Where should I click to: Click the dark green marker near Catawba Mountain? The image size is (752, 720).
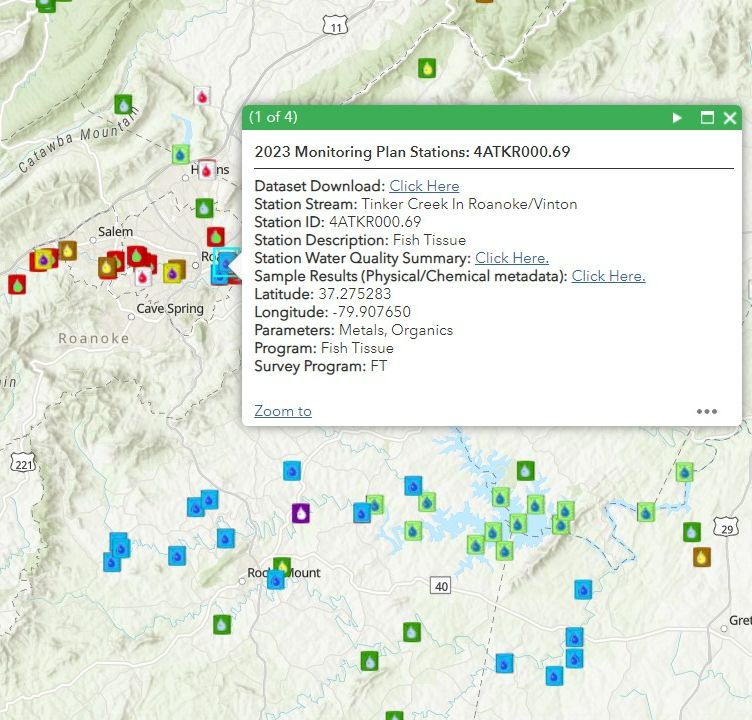tap(123, 104)
